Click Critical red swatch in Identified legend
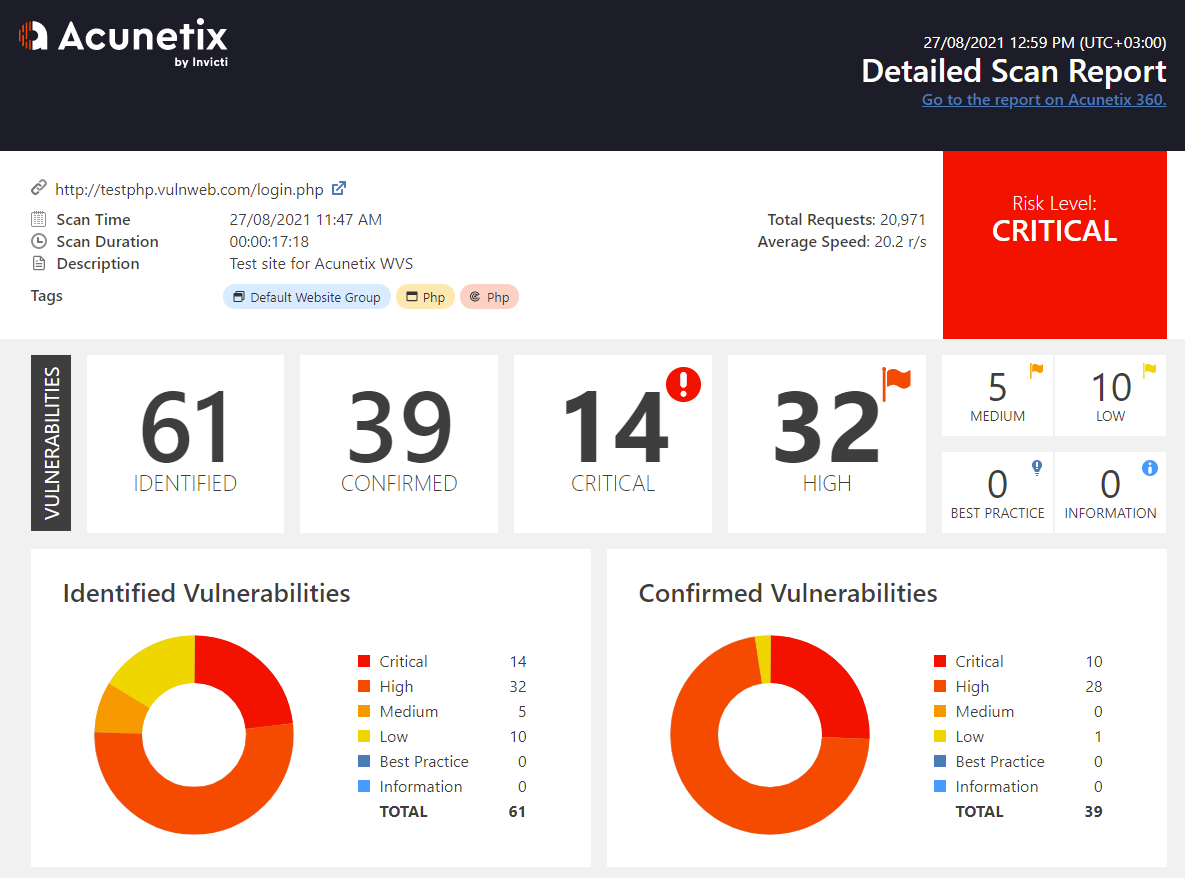 pos(364,661)
